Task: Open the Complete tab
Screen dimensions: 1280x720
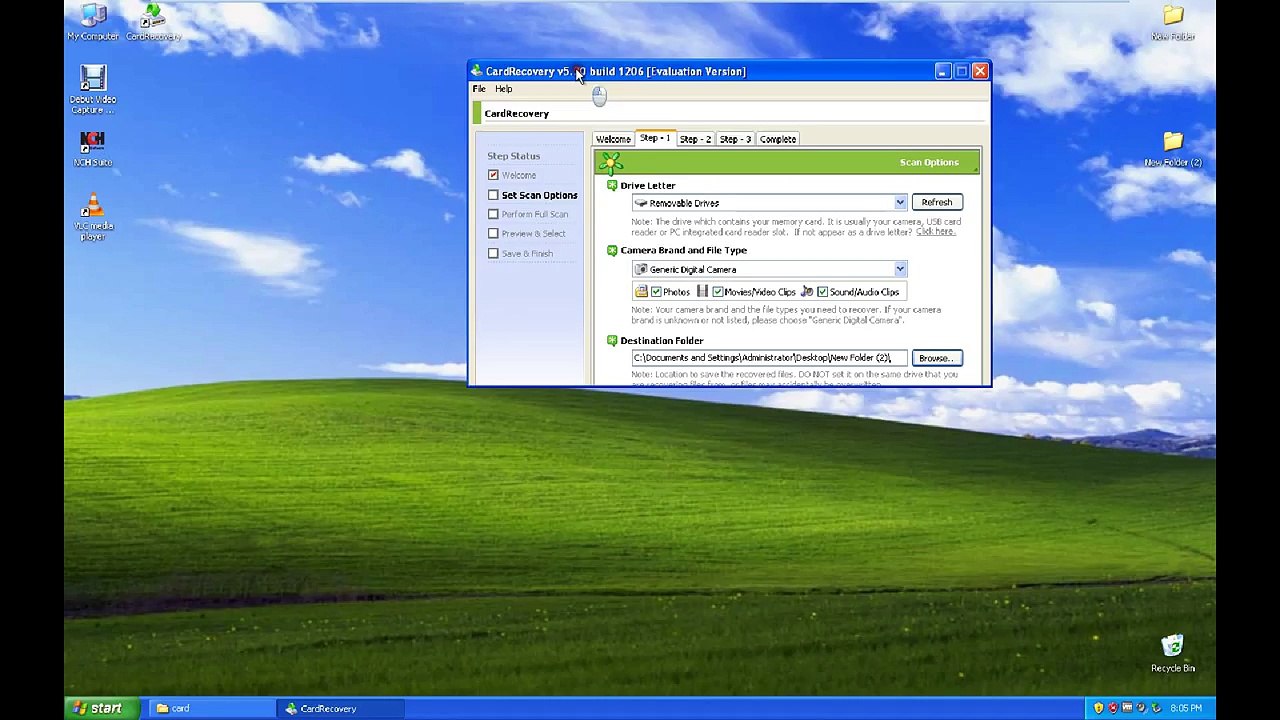Action: [778, 139]
